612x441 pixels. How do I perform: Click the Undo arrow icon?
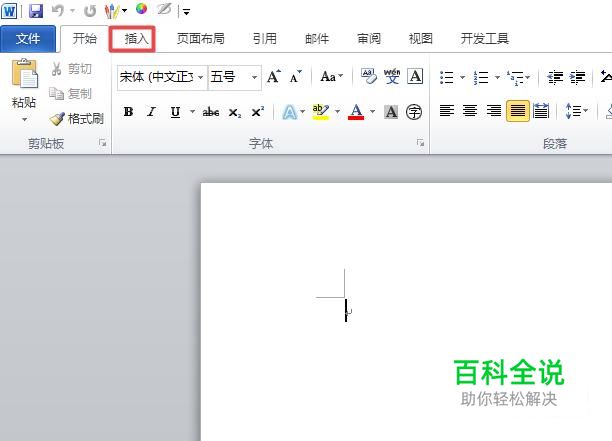point(58,11)
